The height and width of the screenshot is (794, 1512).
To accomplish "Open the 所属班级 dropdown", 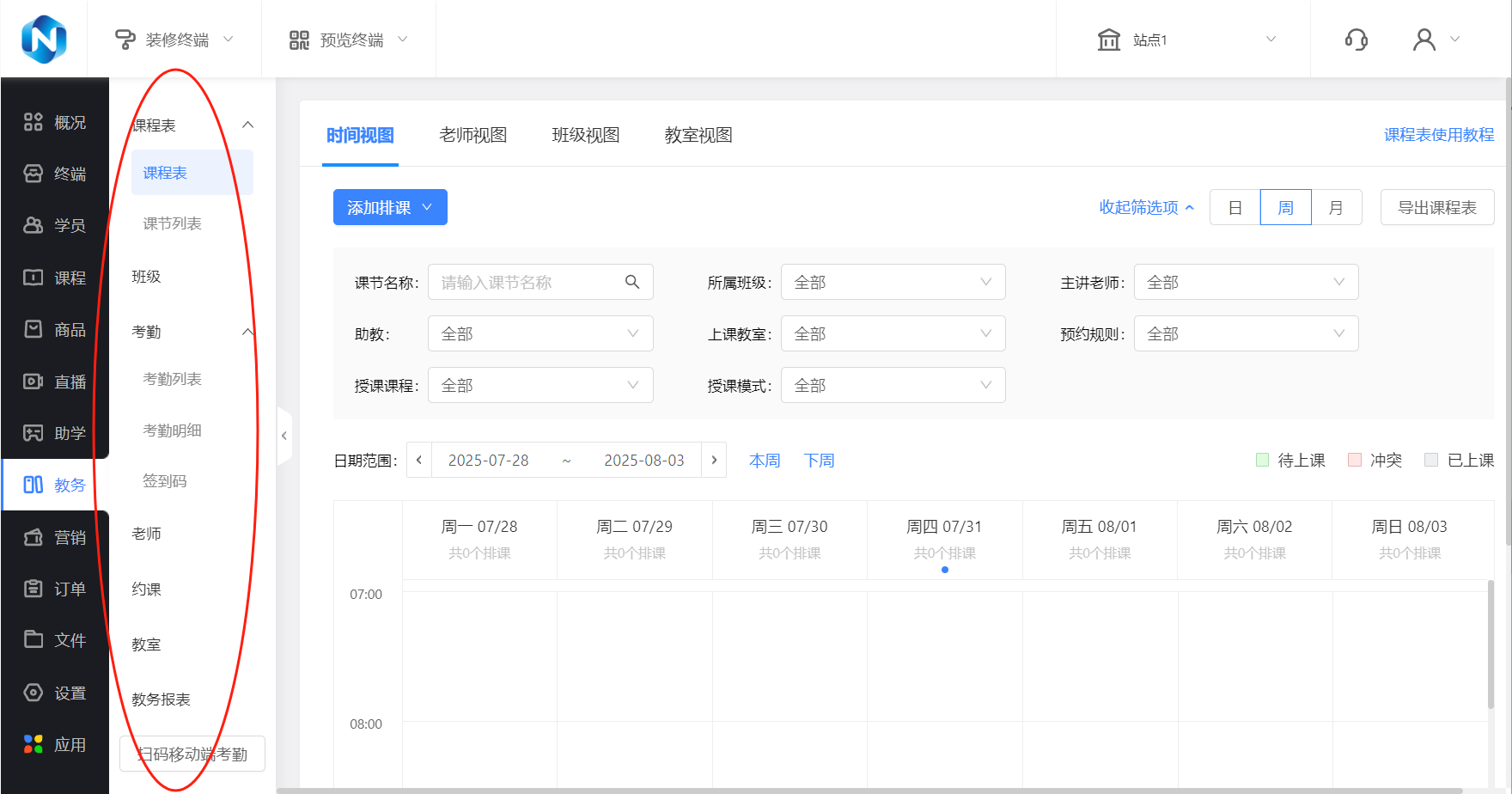I will pyautogui.click(x=893, y=282).
